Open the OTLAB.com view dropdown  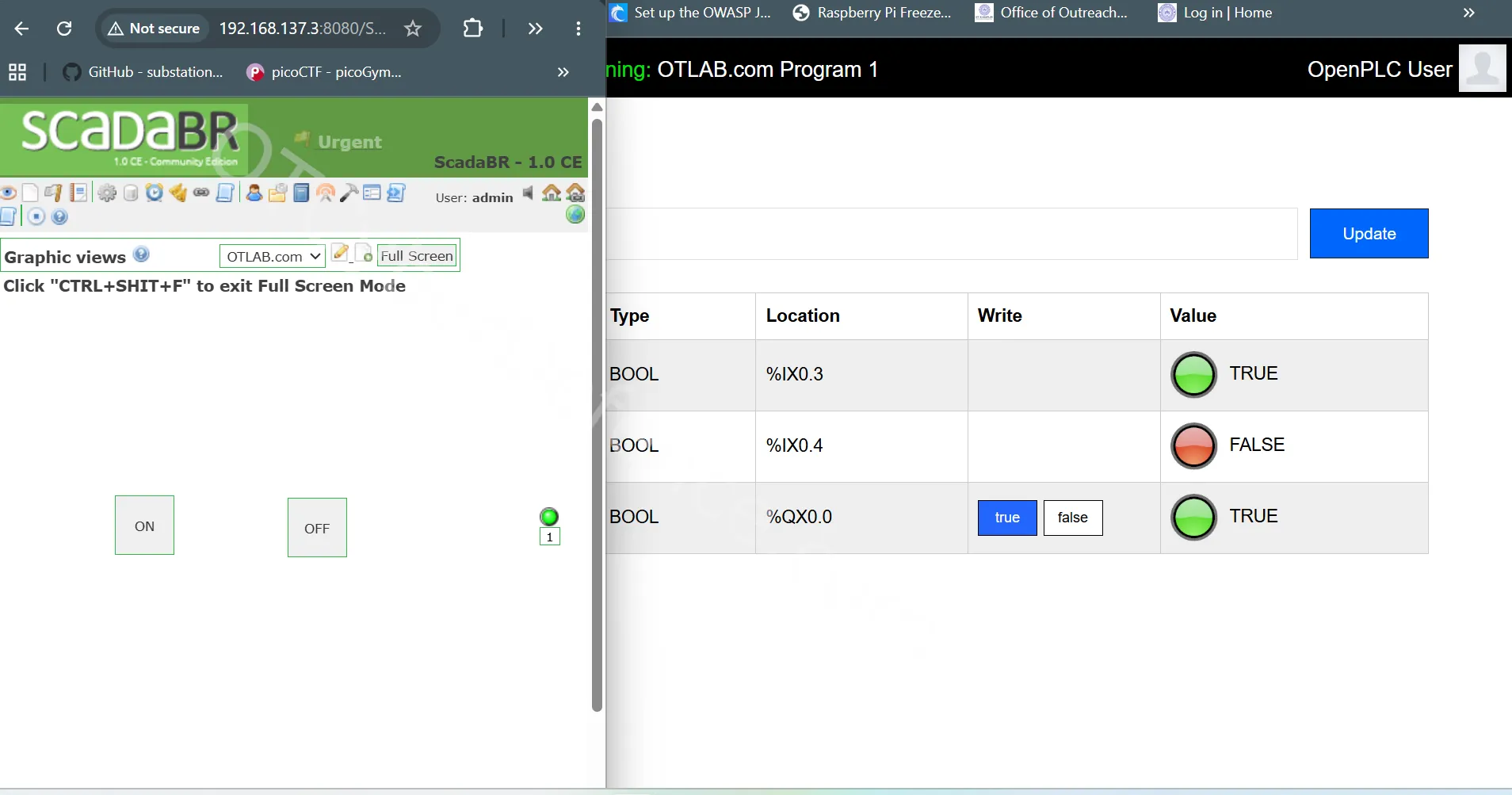click(x=272, y=256)
